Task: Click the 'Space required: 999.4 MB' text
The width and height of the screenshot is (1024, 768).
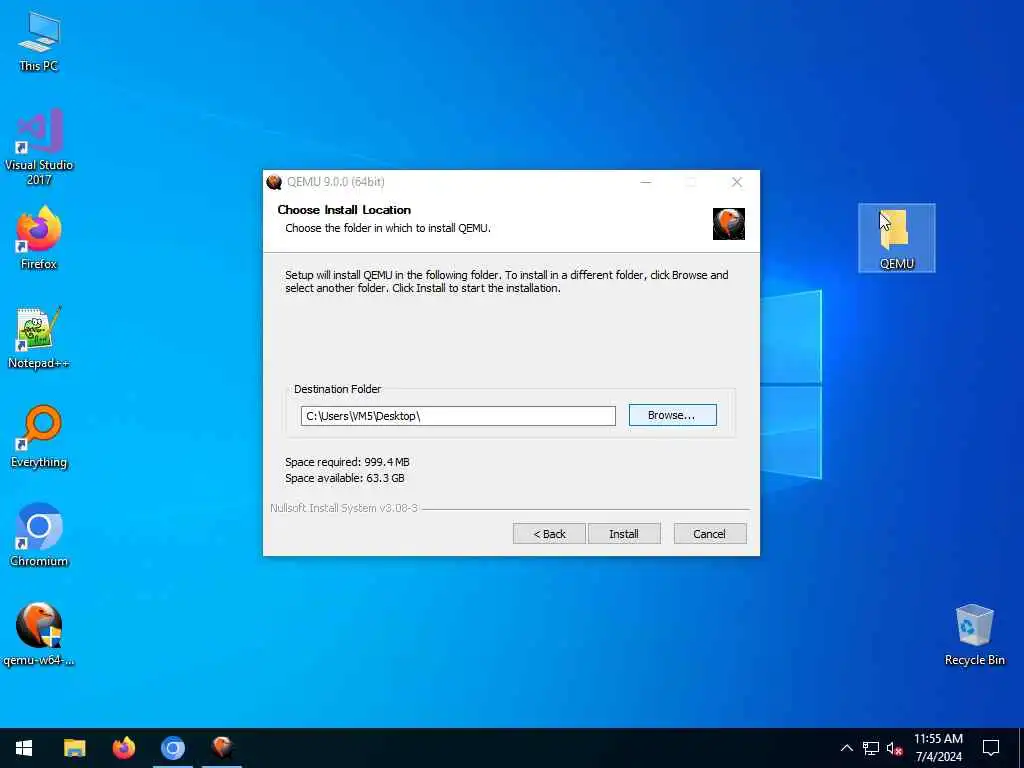Action: click(347, 462)
